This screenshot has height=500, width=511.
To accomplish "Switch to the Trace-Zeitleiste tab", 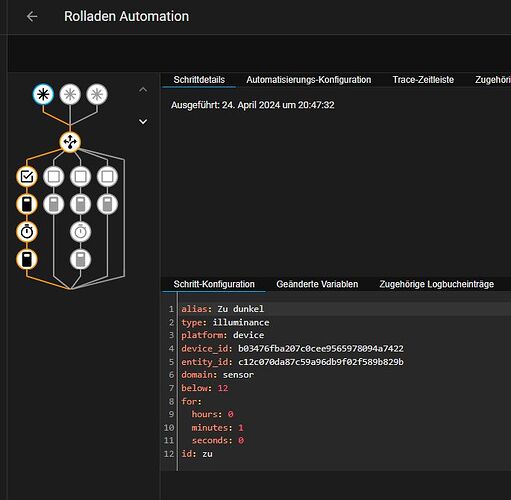I will coord(423,80).
